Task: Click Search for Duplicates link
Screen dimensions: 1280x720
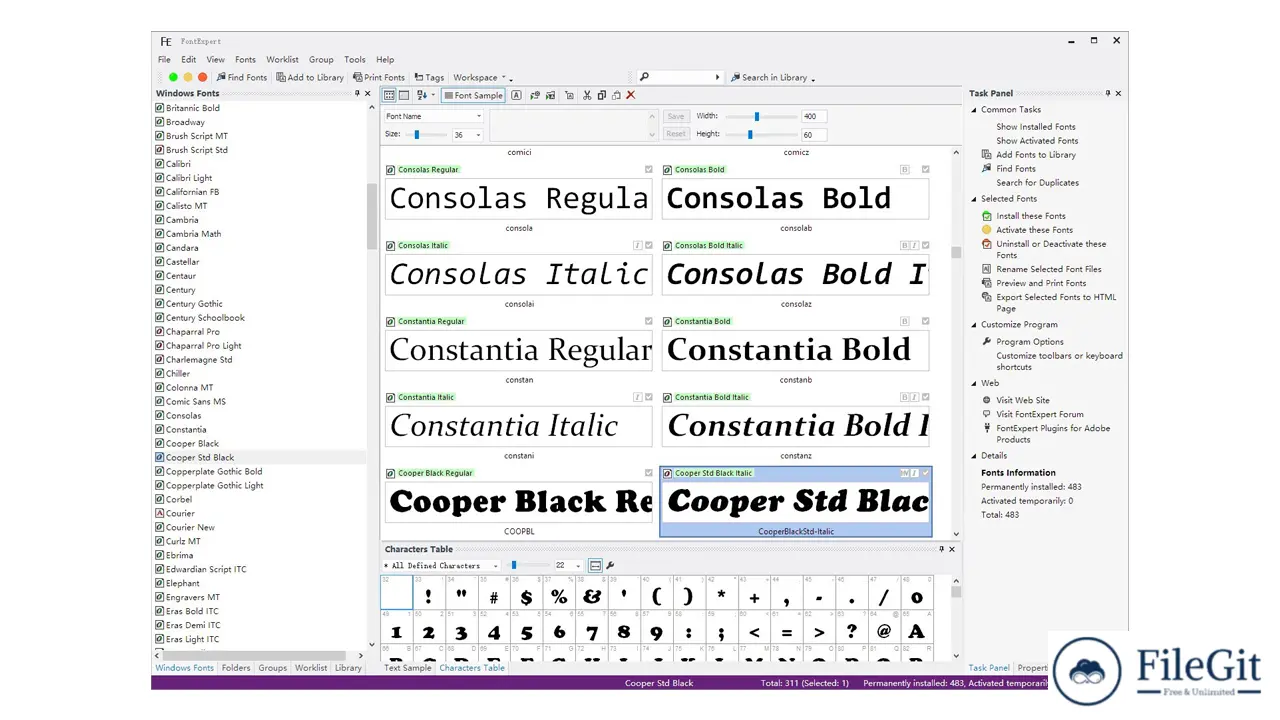Action: click(x=1037, y=183)
